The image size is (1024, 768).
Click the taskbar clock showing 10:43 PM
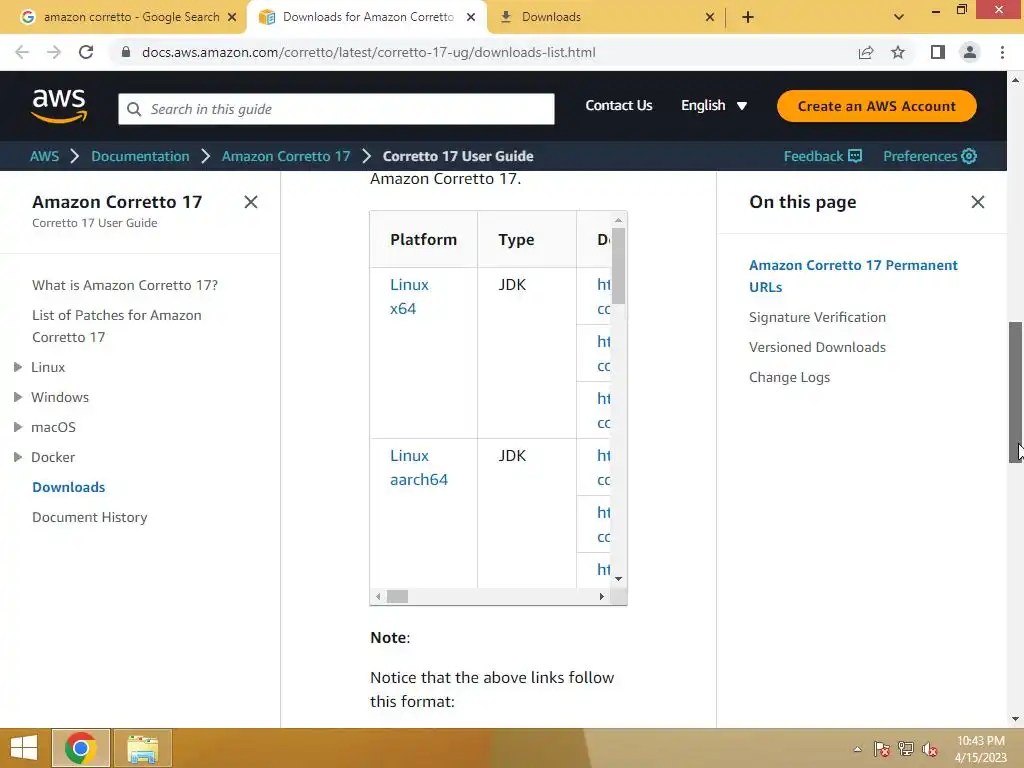coord(980,741)
